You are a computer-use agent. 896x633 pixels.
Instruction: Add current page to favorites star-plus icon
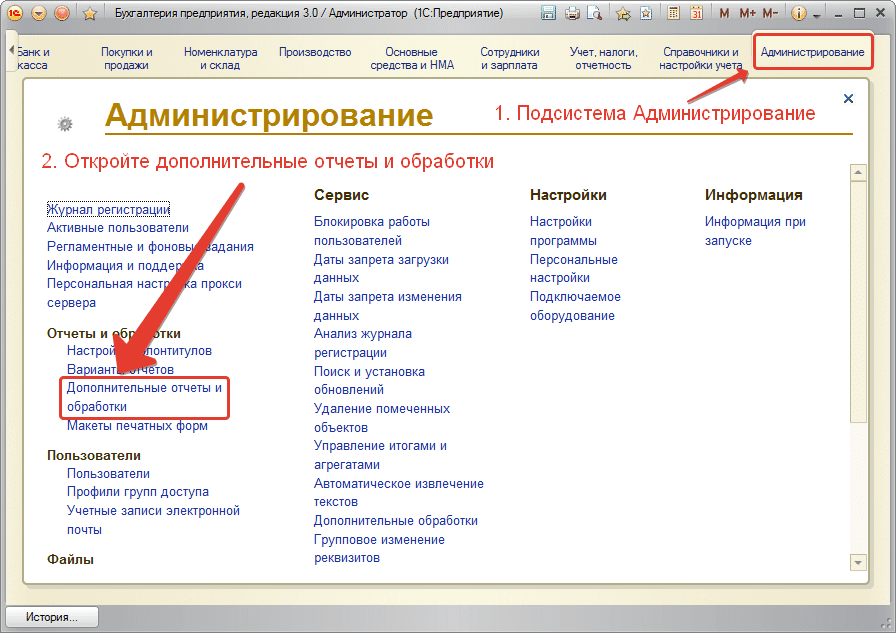[x=623, y=13]
